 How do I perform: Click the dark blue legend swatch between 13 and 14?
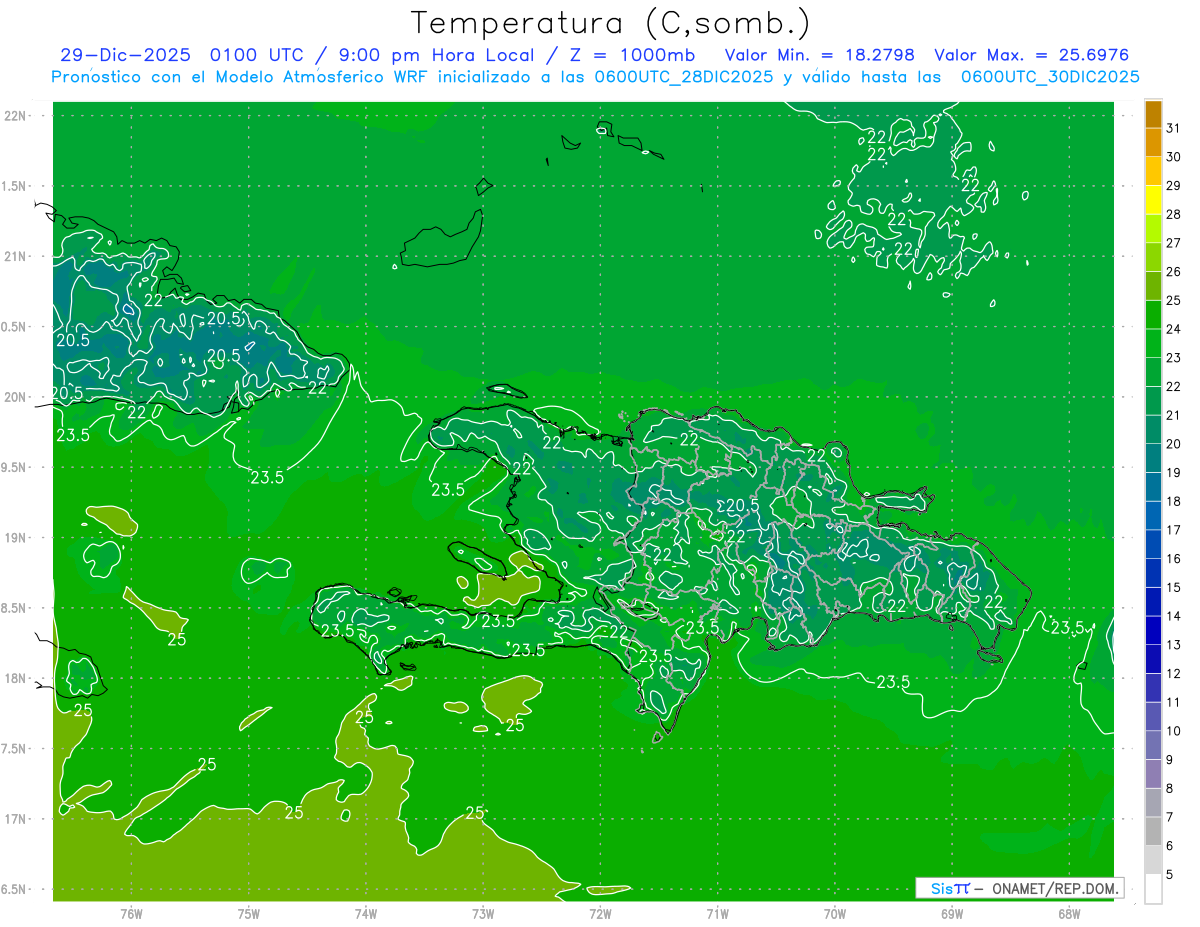1153,630
